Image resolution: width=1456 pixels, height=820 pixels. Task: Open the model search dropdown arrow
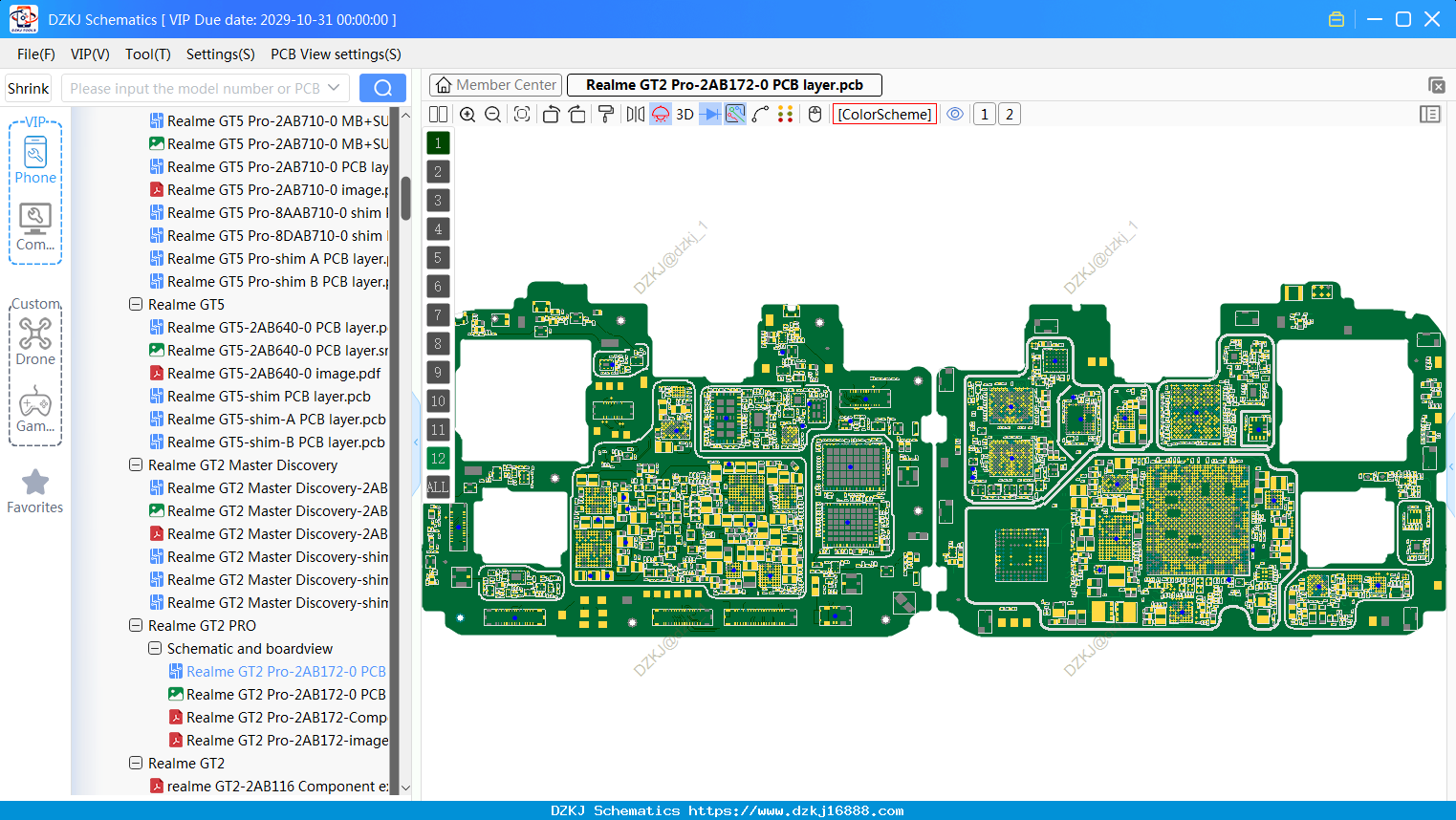click(334, 88)
